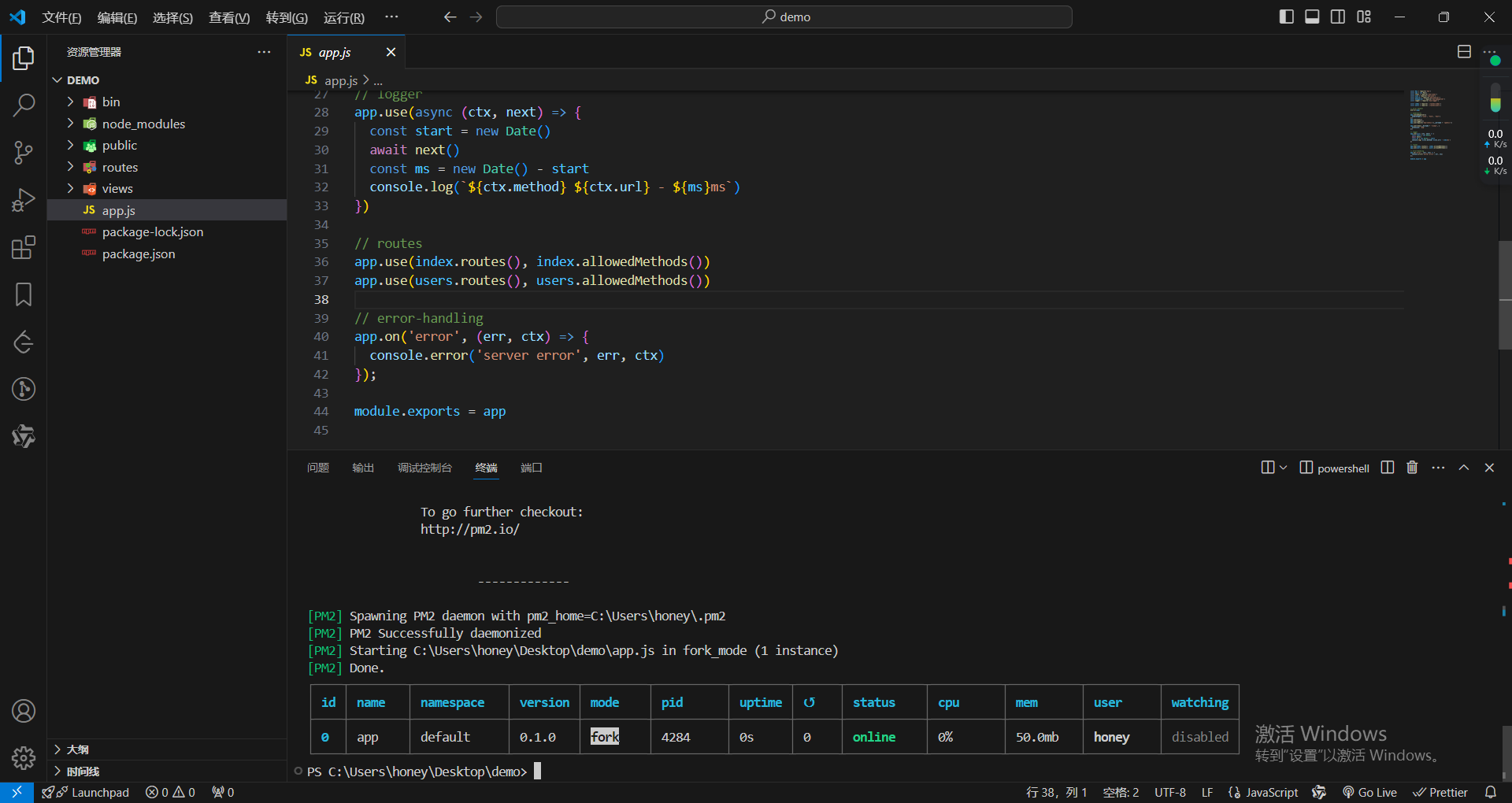Split the powershell terminal
The image size is (1512, 803).
coord(1387,467)
